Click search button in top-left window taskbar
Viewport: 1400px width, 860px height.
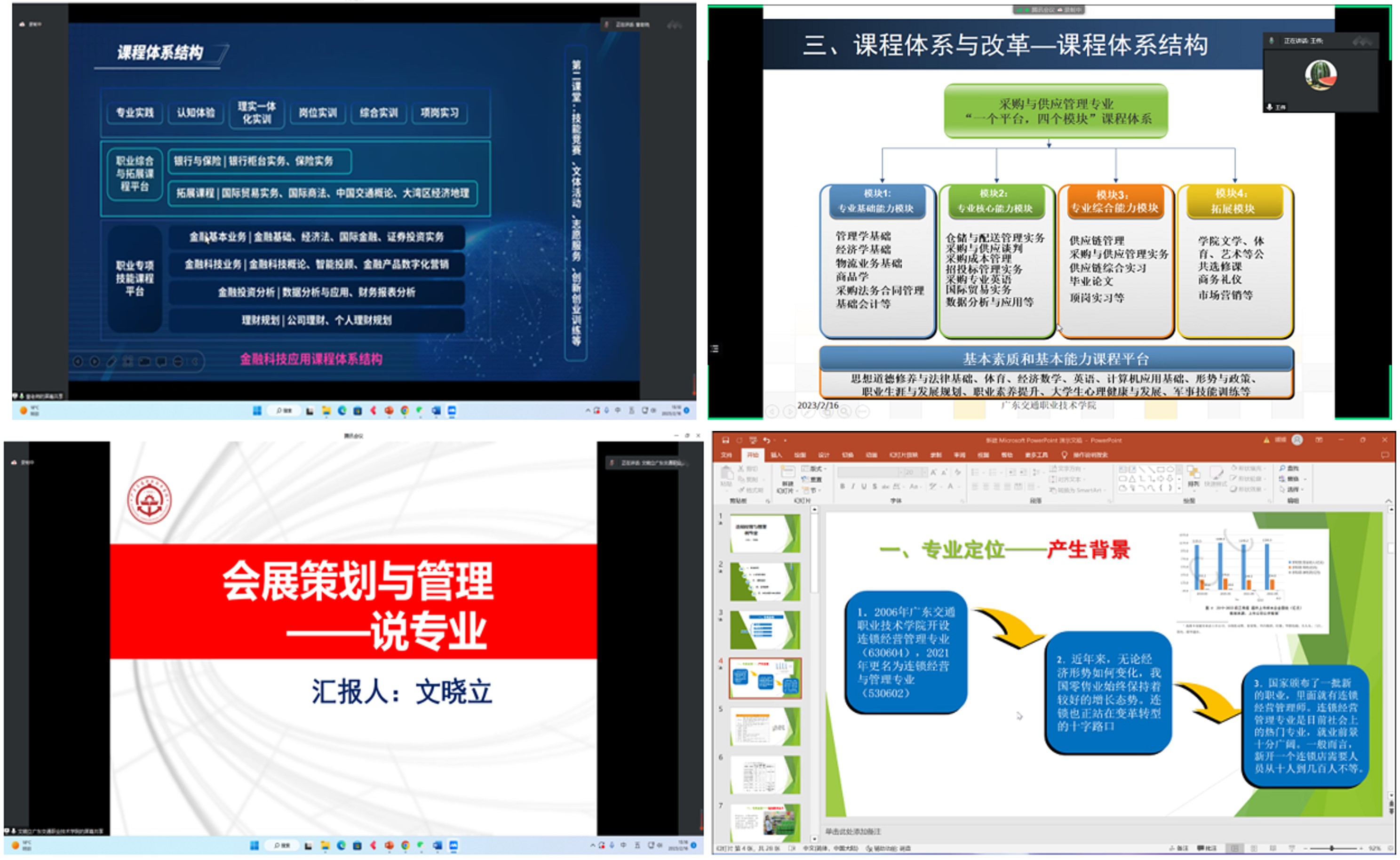point(284,411)
